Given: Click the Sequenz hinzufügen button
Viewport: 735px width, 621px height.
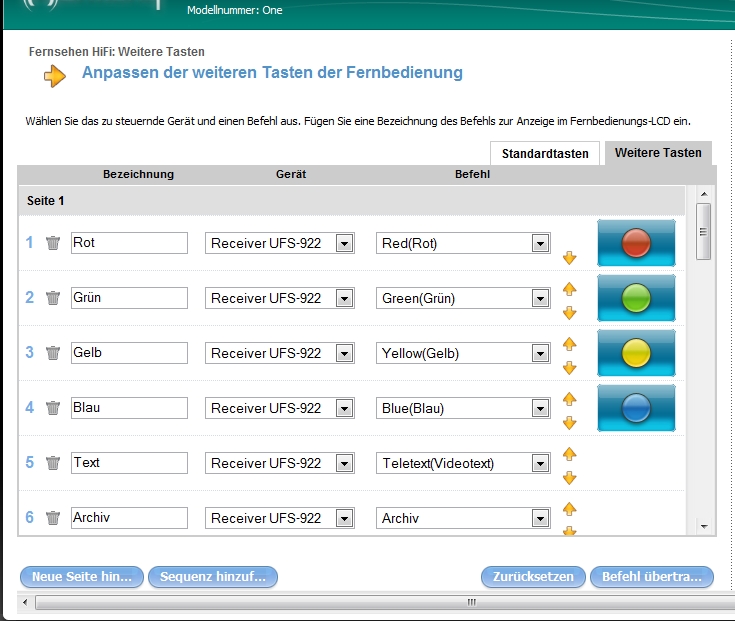Looking at the screenshot, I should coord(212,577).
